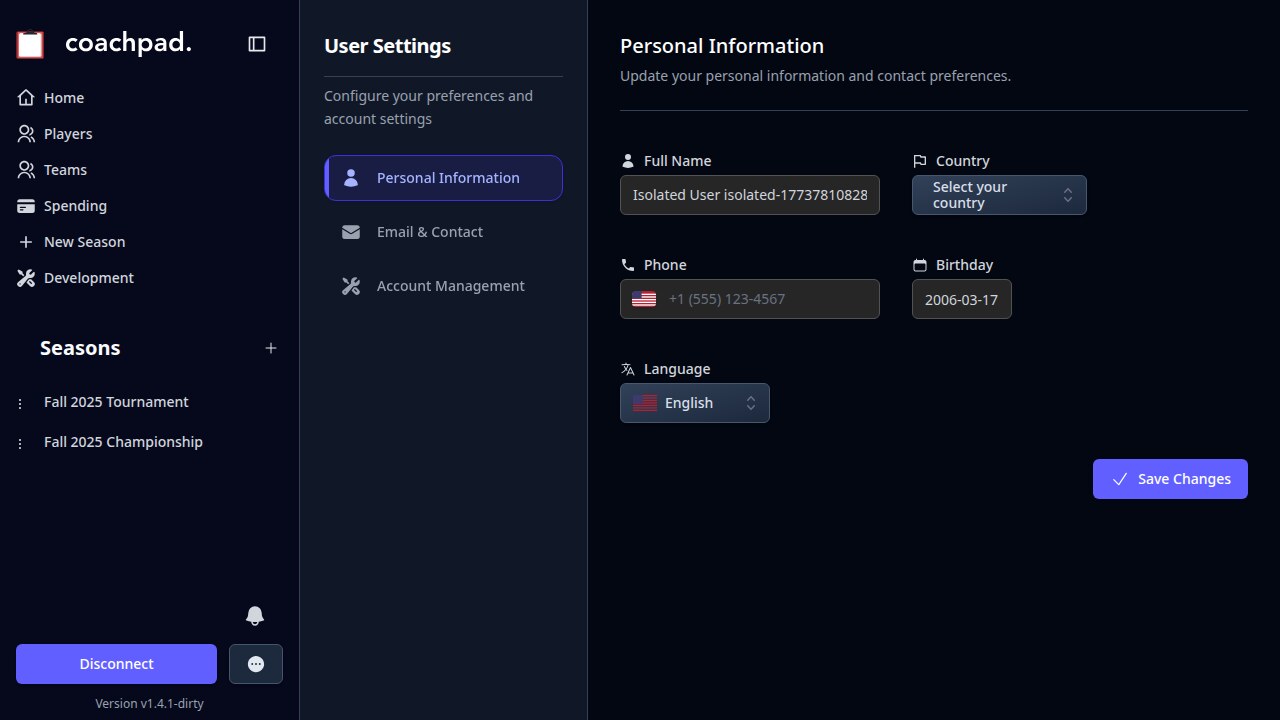Collapse the sidebar with the panel icon

[257, 44]
